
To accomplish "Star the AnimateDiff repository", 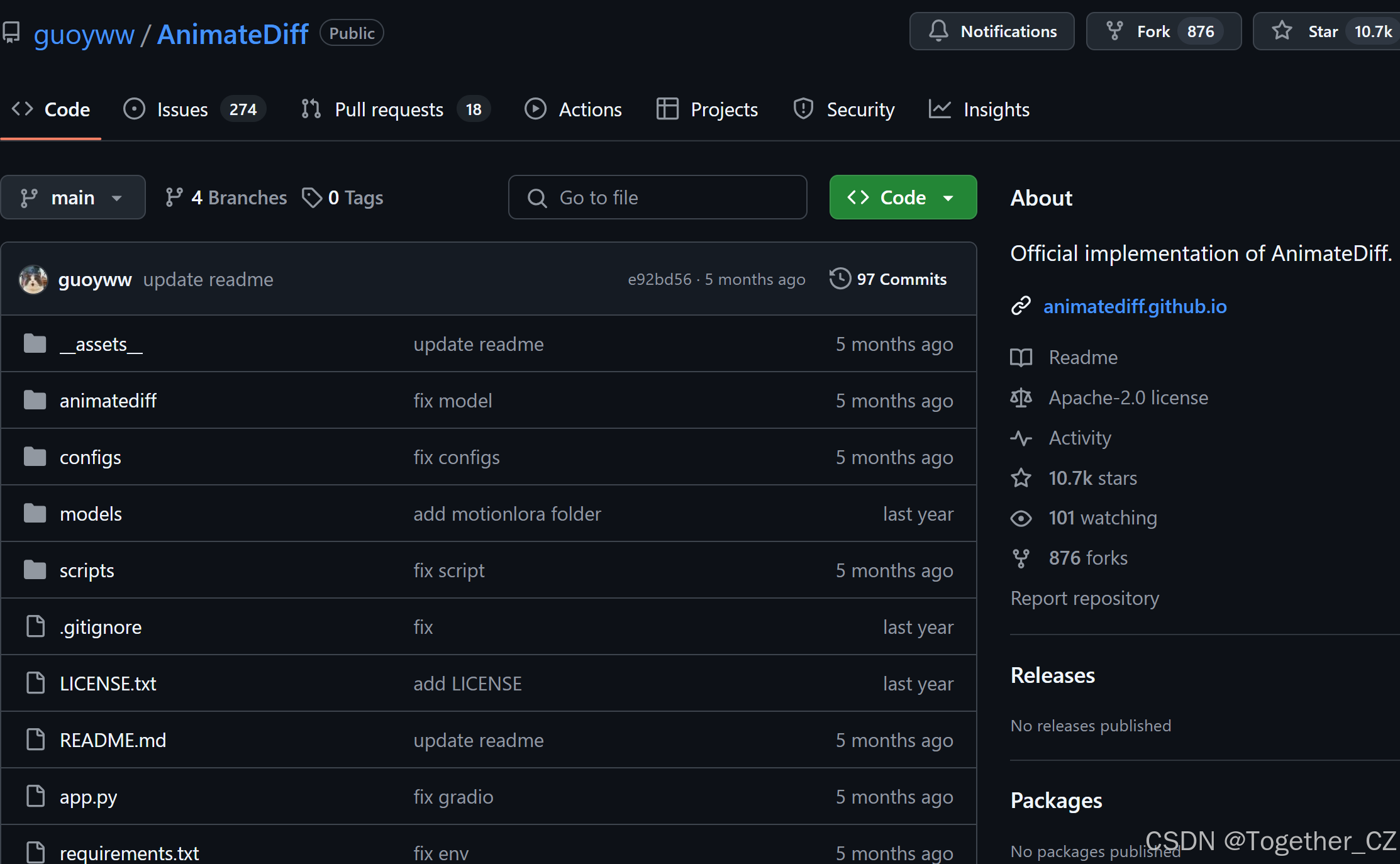I will point(1283,31).
